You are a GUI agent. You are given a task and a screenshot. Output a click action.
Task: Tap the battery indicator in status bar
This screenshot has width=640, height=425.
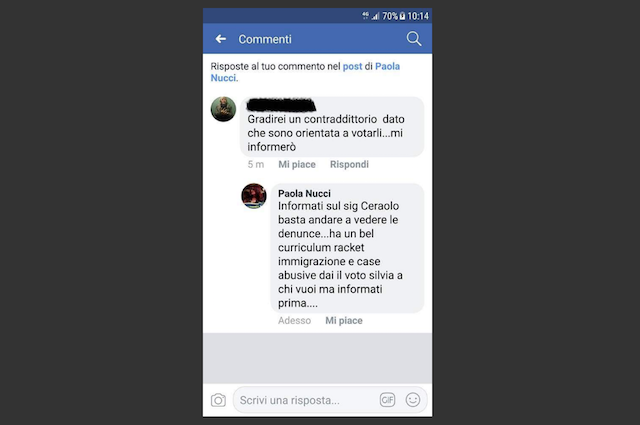pyautogui.click(x=402, y=16)
